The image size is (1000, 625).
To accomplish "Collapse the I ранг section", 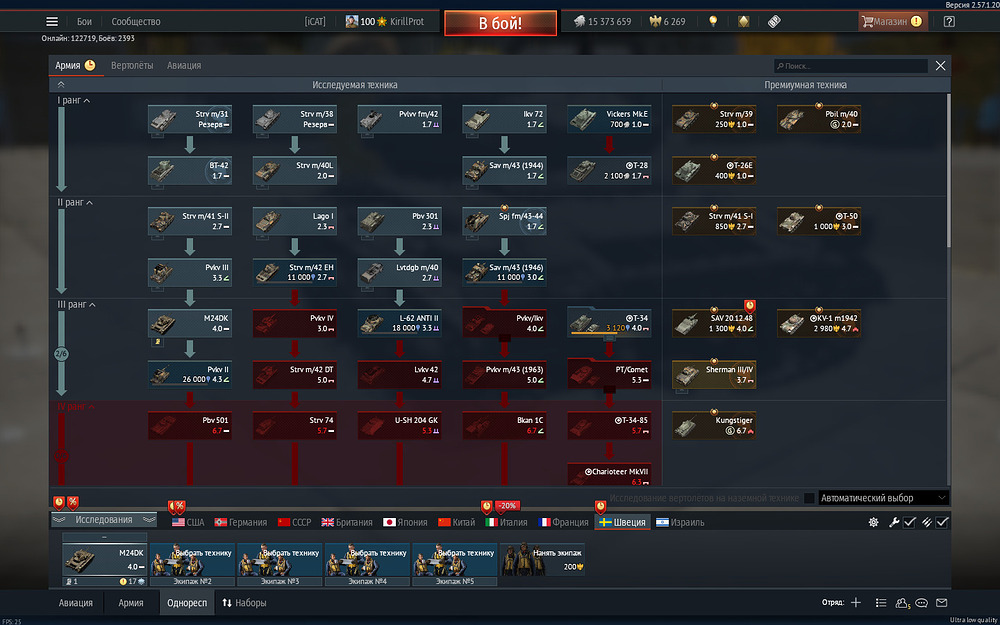I will [x=87, y=101].
